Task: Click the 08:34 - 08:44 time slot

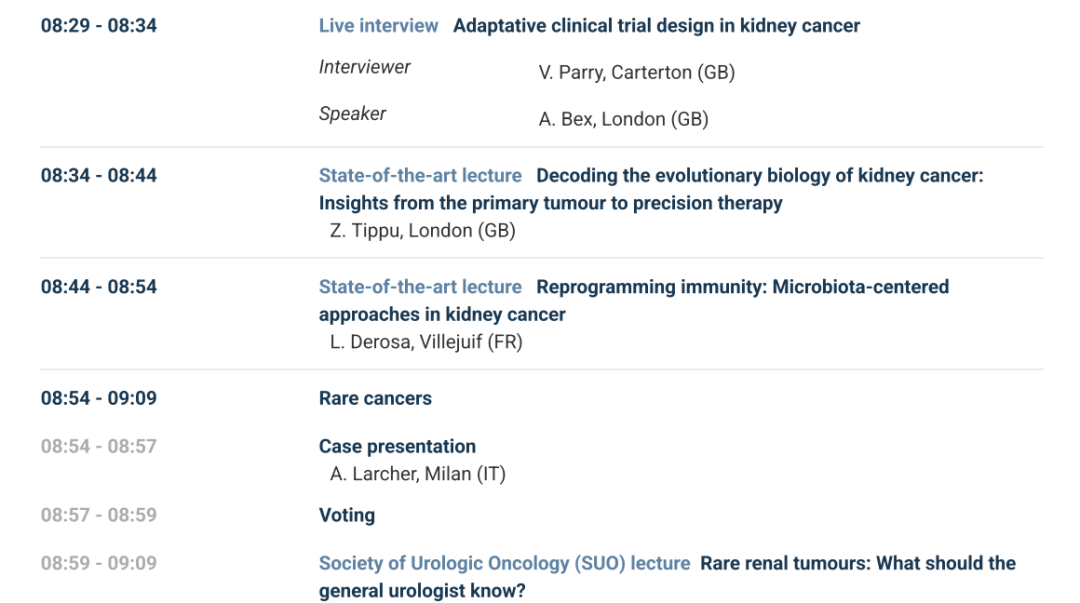Action: tap(99, 176)
